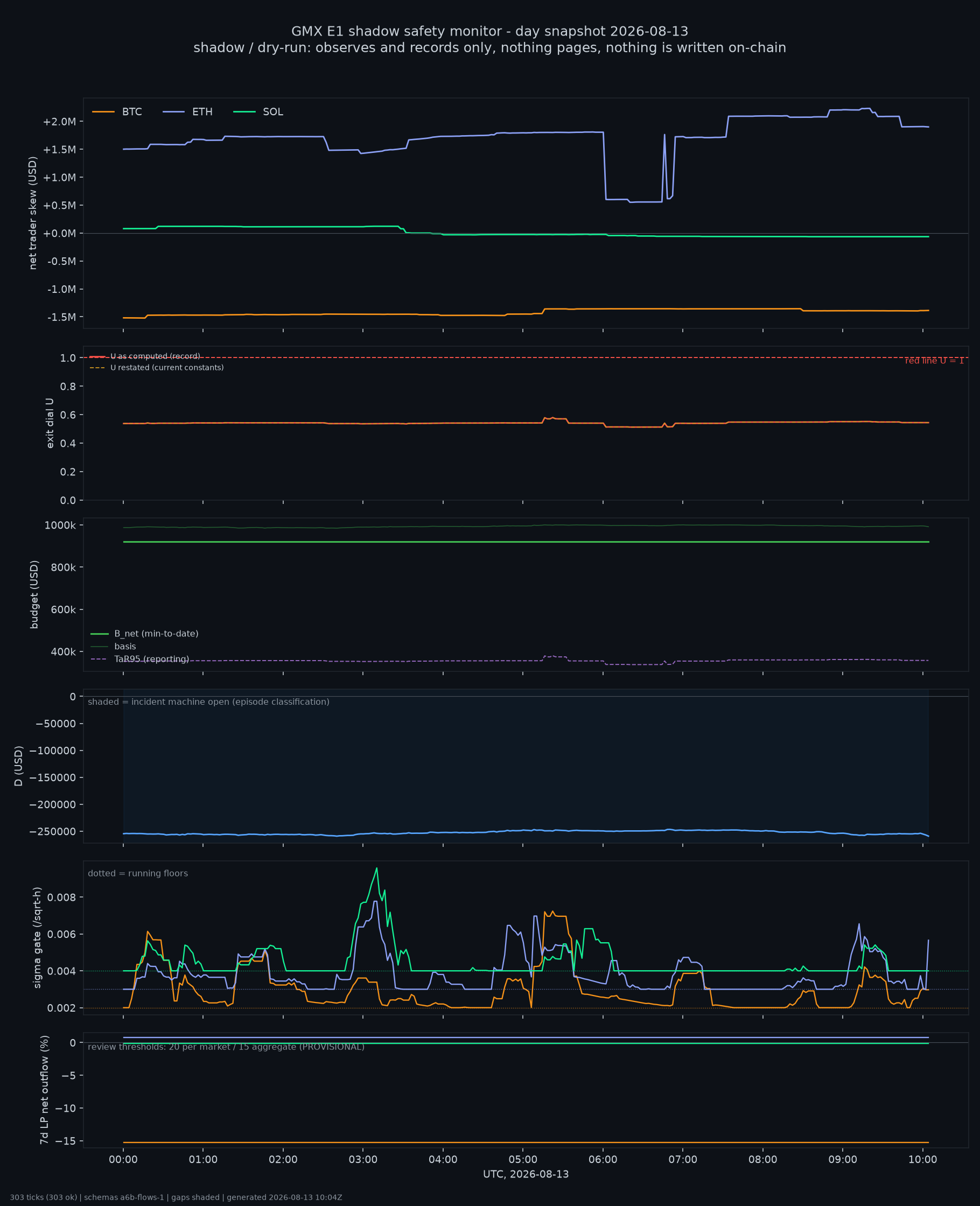Click the "0.8" exit dial tick
The image size is (980, 1206).
click(x=68, y=387)
